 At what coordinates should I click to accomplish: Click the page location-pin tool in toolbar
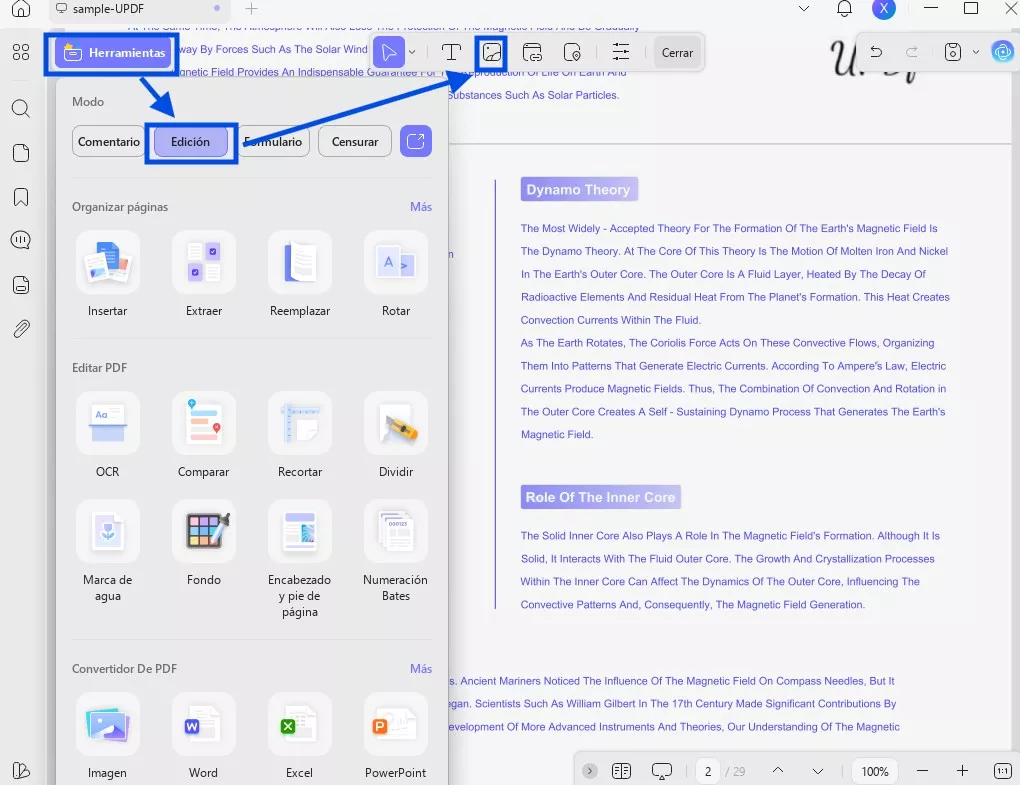pyautogui.click(x=572, y=53)
